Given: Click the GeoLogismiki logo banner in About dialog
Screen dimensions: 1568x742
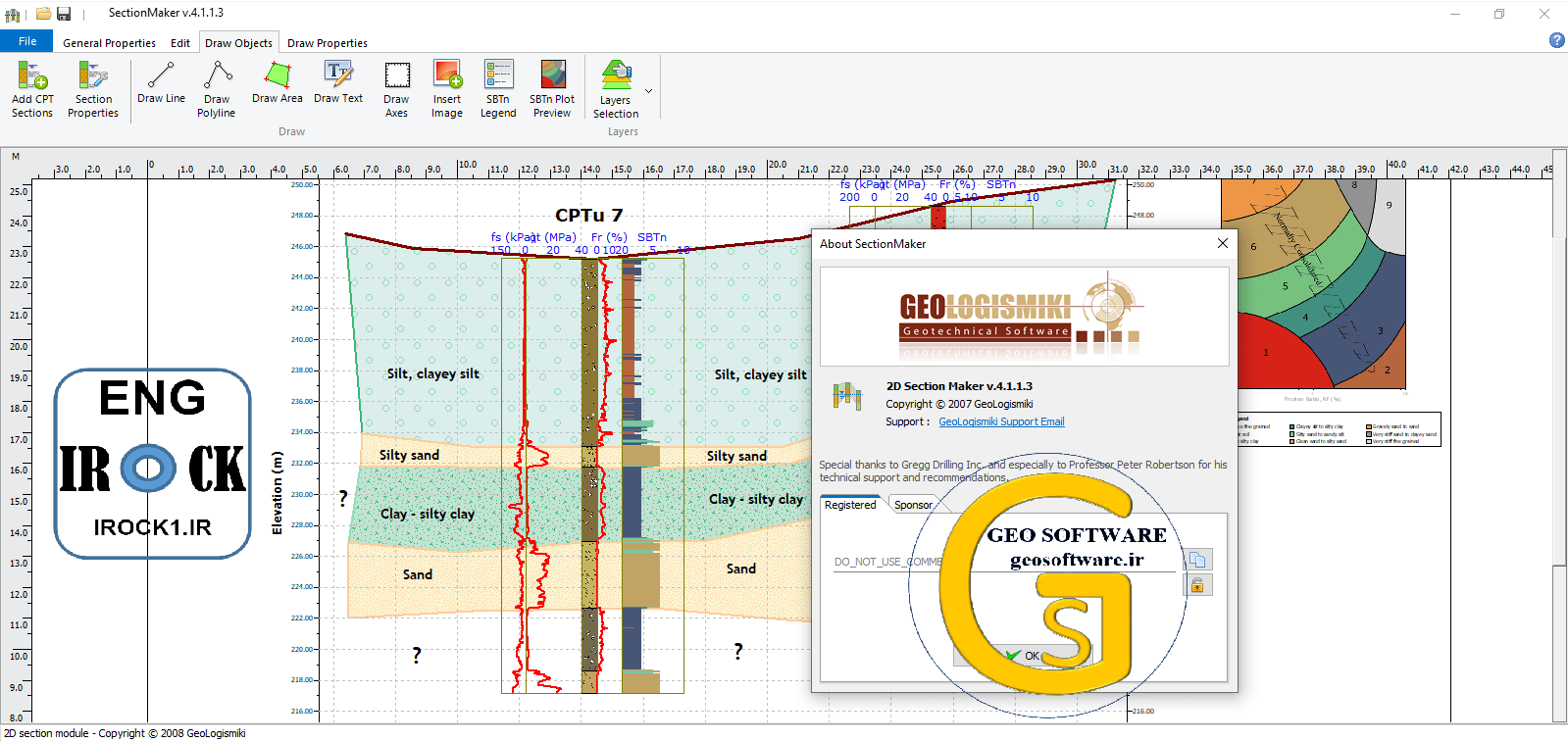Looking at the screenshot, I should [1025, 316].
